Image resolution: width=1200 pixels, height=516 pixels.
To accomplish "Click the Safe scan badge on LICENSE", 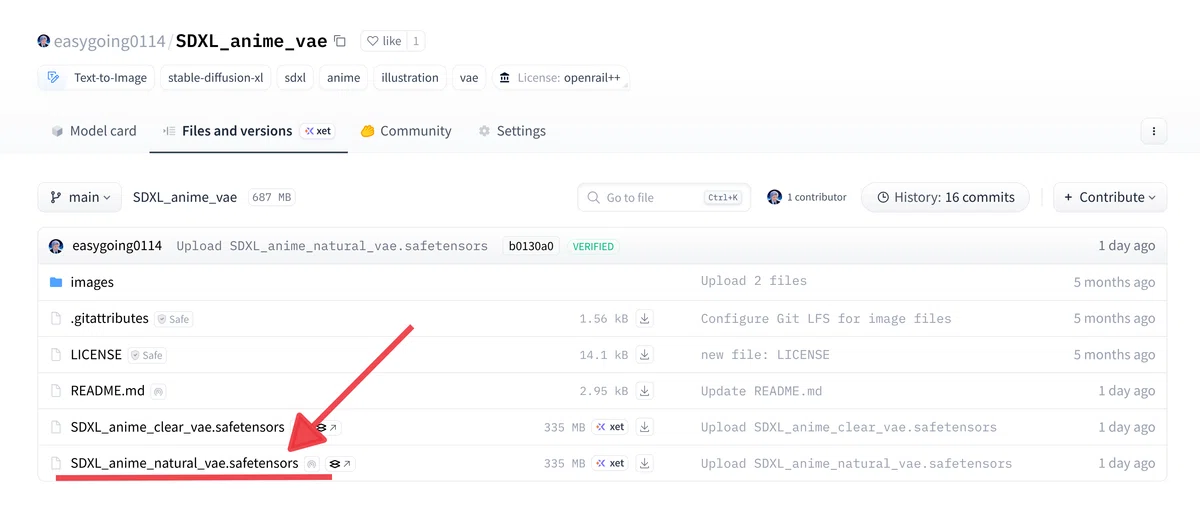I will [147, 355].
